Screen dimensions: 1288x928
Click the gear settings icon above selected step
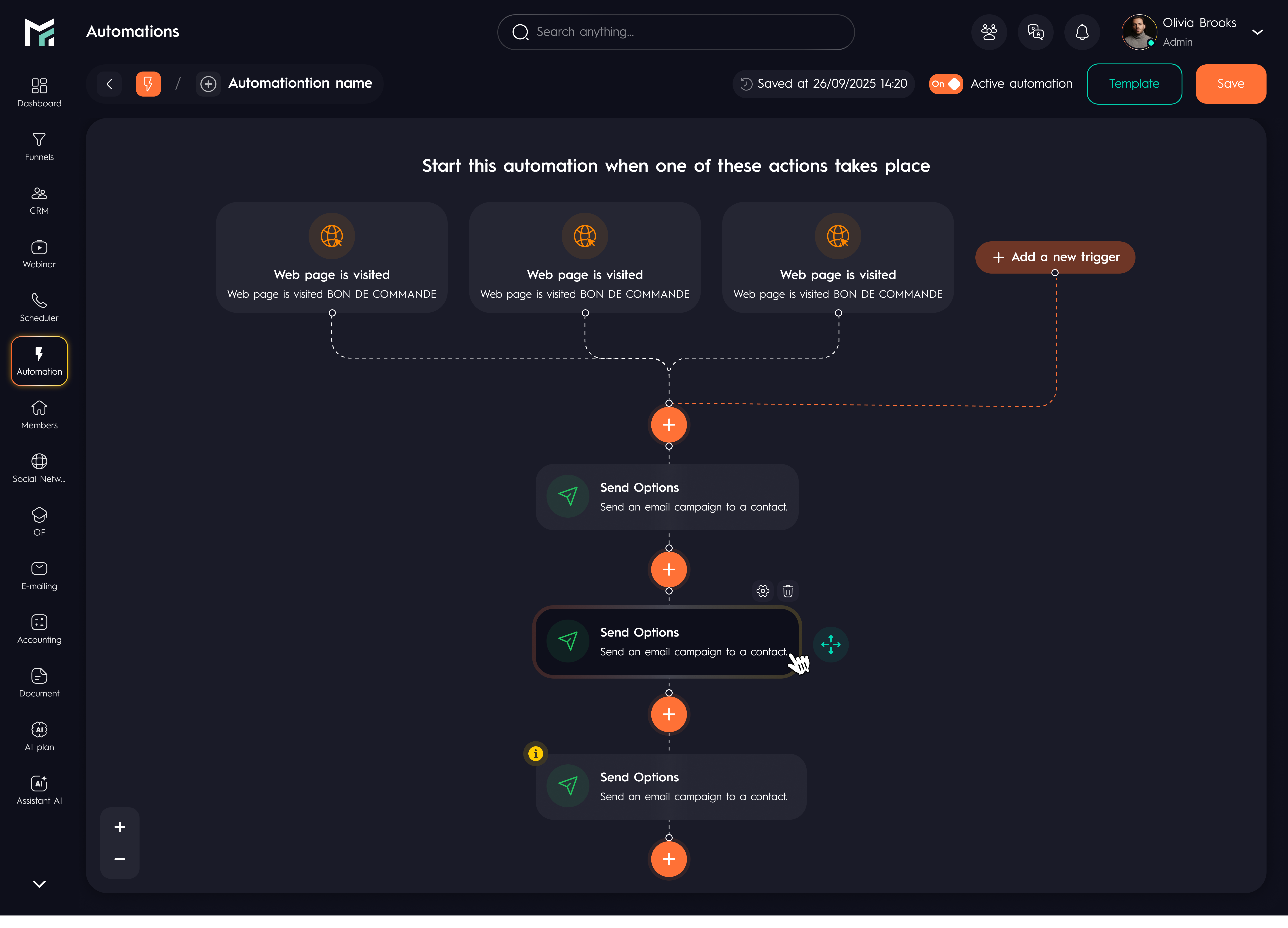coord(763,591)
